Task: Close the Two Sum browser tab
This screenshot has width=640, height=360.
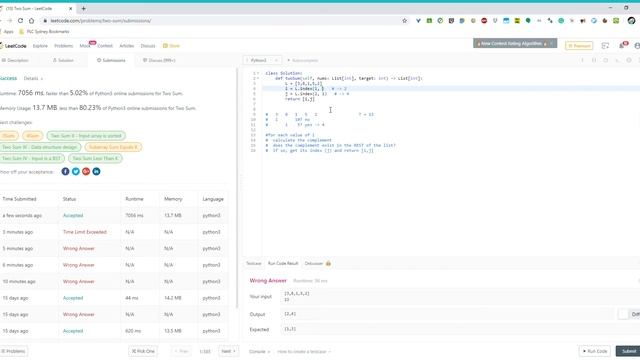Action: (70, 8)
